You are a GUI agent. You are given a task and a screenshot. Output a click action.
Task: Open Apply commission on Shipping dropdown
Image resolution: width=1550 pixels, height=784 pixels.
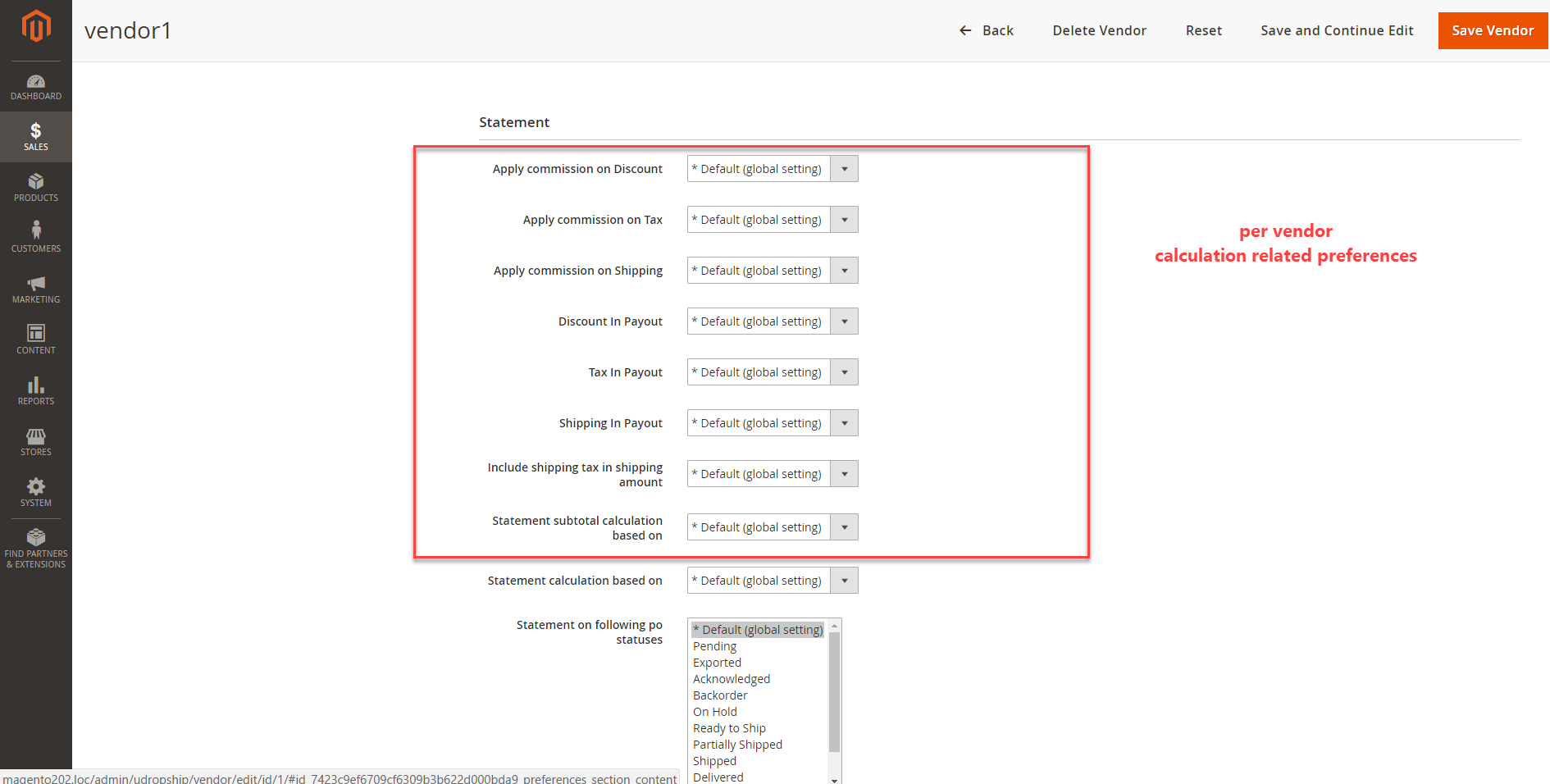[773, 271]
